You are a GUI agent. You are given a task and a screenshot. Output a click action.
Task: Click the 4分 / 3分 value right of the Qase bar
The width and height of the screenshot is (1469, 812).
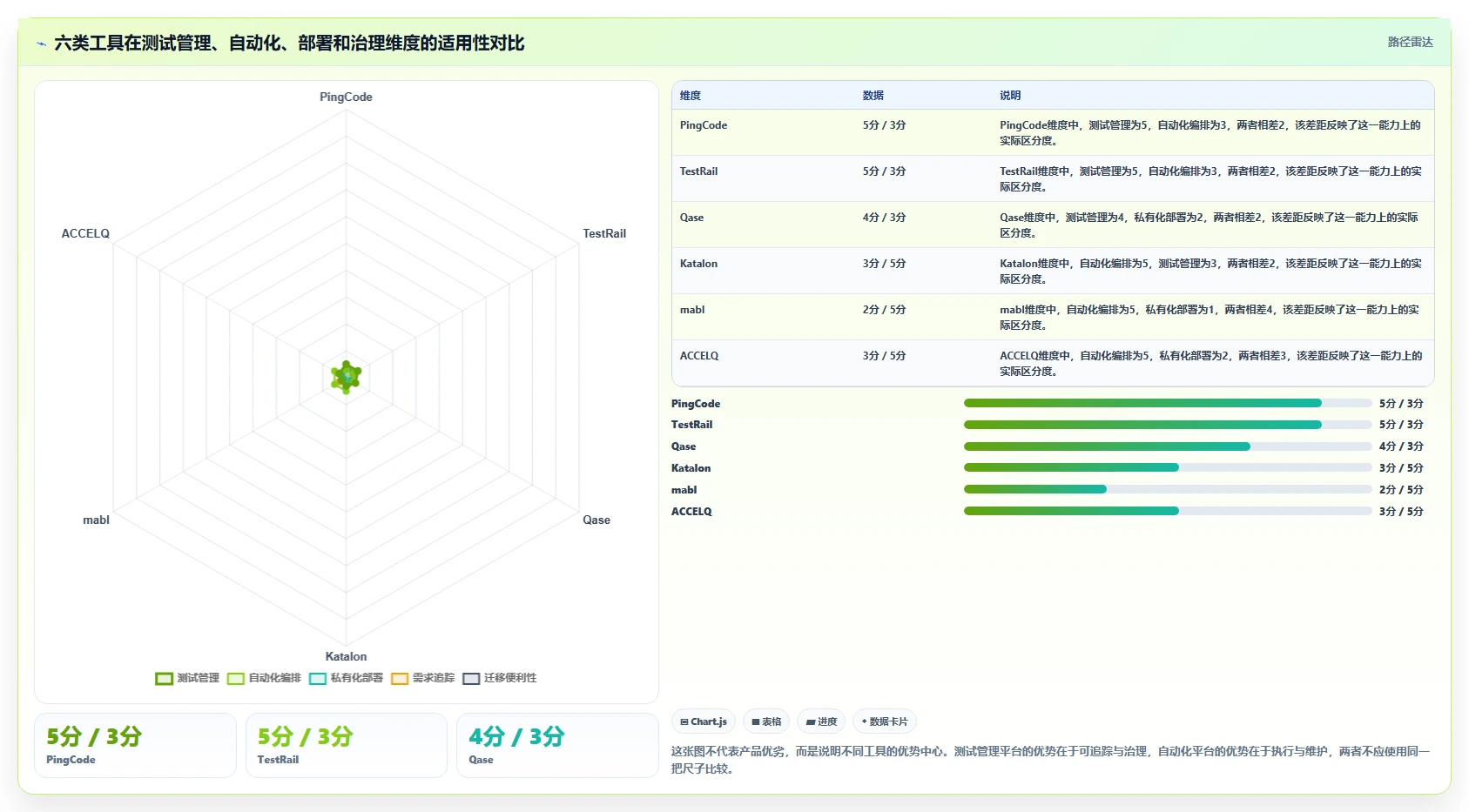1401,446
